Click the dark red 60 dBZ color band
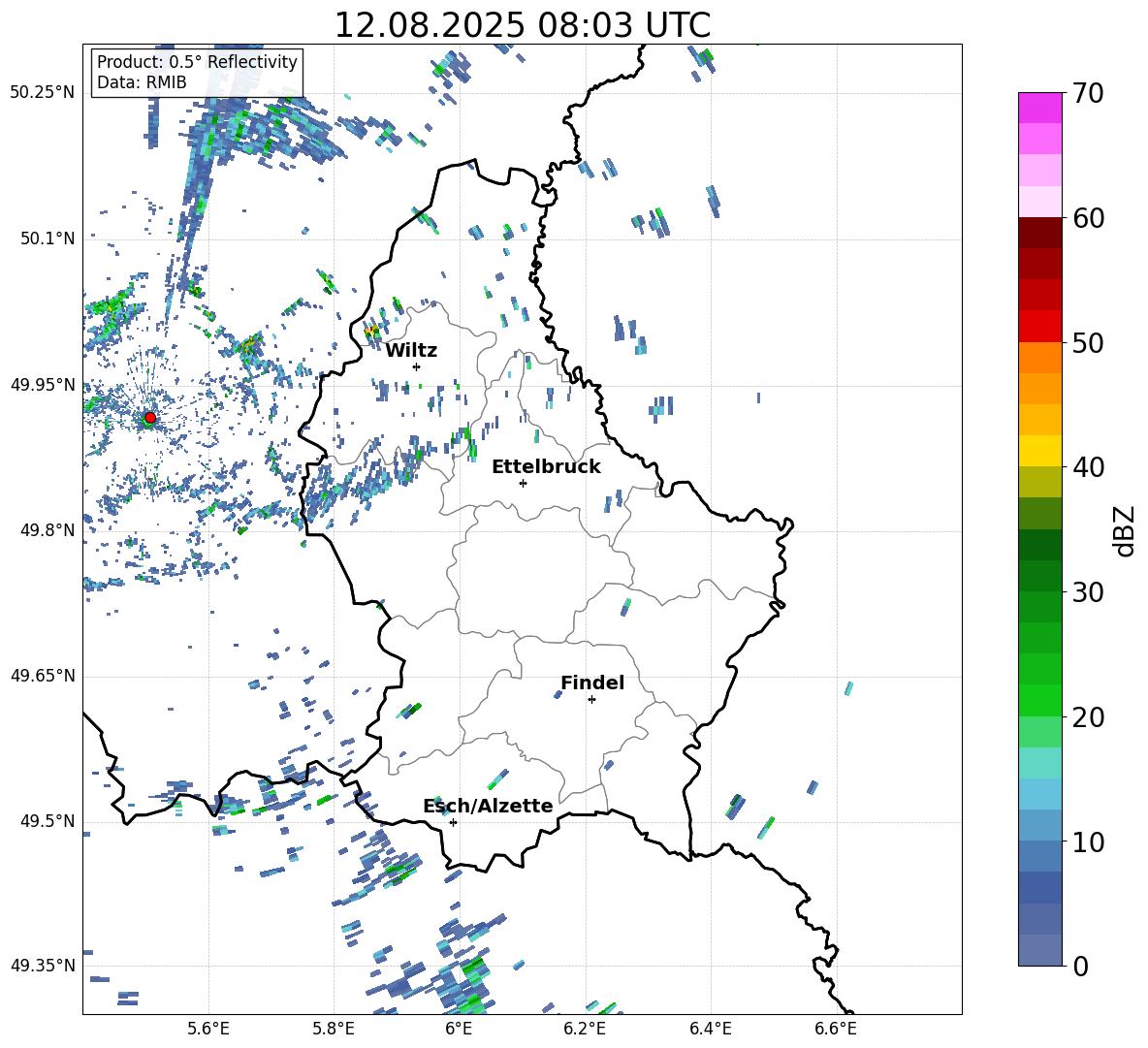The width and height of the screenshot is (1148, 1048). 1039,233
